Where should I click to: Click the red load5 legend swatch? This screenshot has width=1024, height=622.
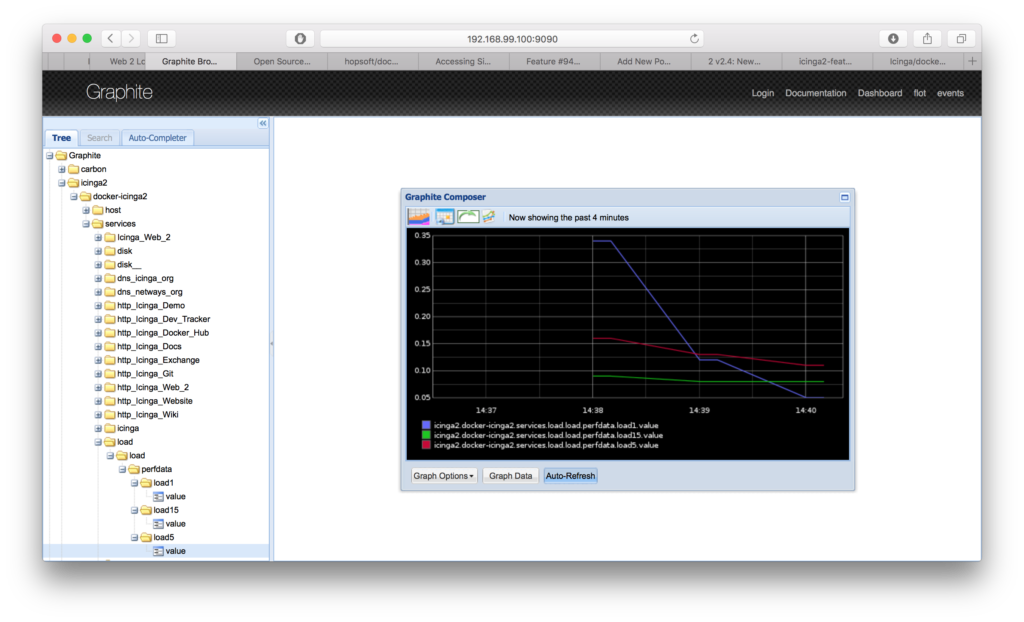pyautogui.click(x=426, y=445)
